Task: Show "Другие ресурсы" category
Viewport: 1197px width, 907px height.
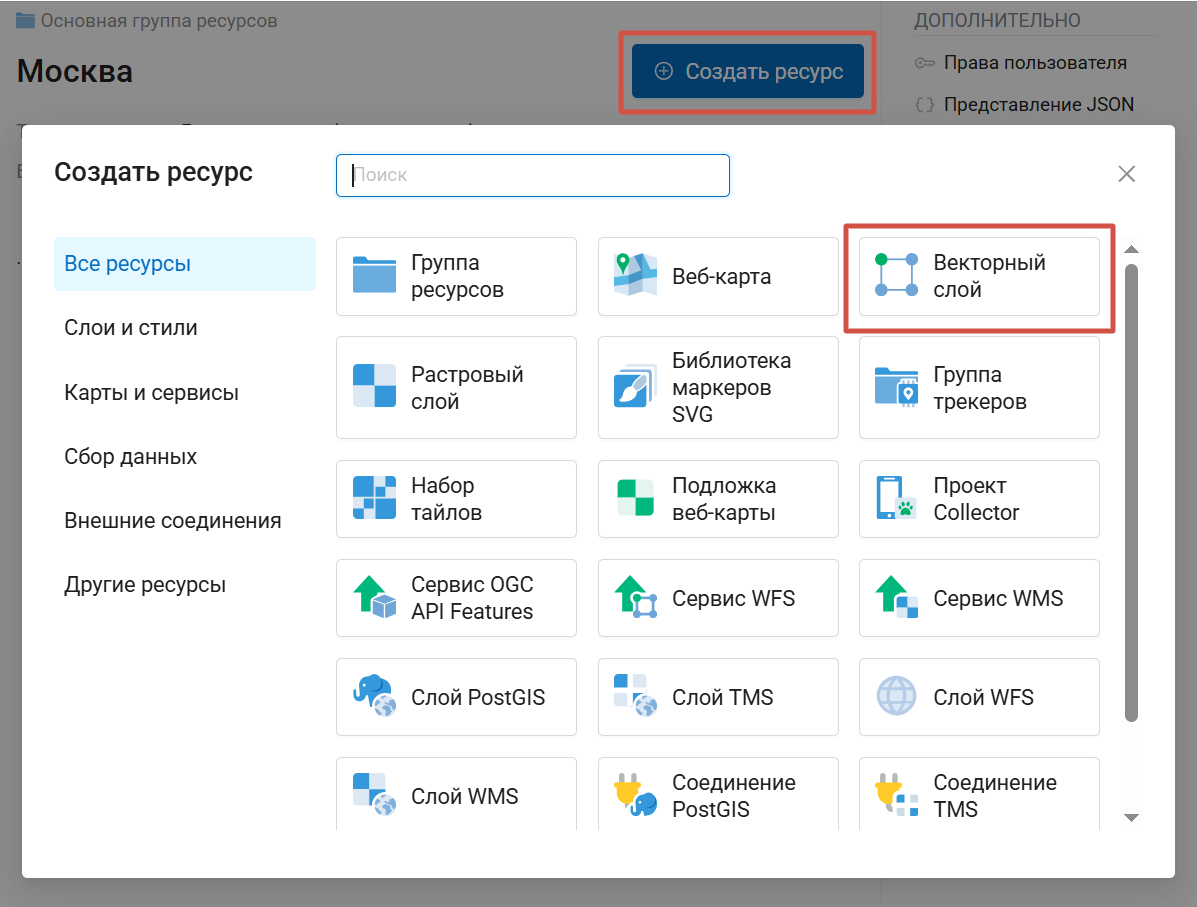Action: (145, 585)
